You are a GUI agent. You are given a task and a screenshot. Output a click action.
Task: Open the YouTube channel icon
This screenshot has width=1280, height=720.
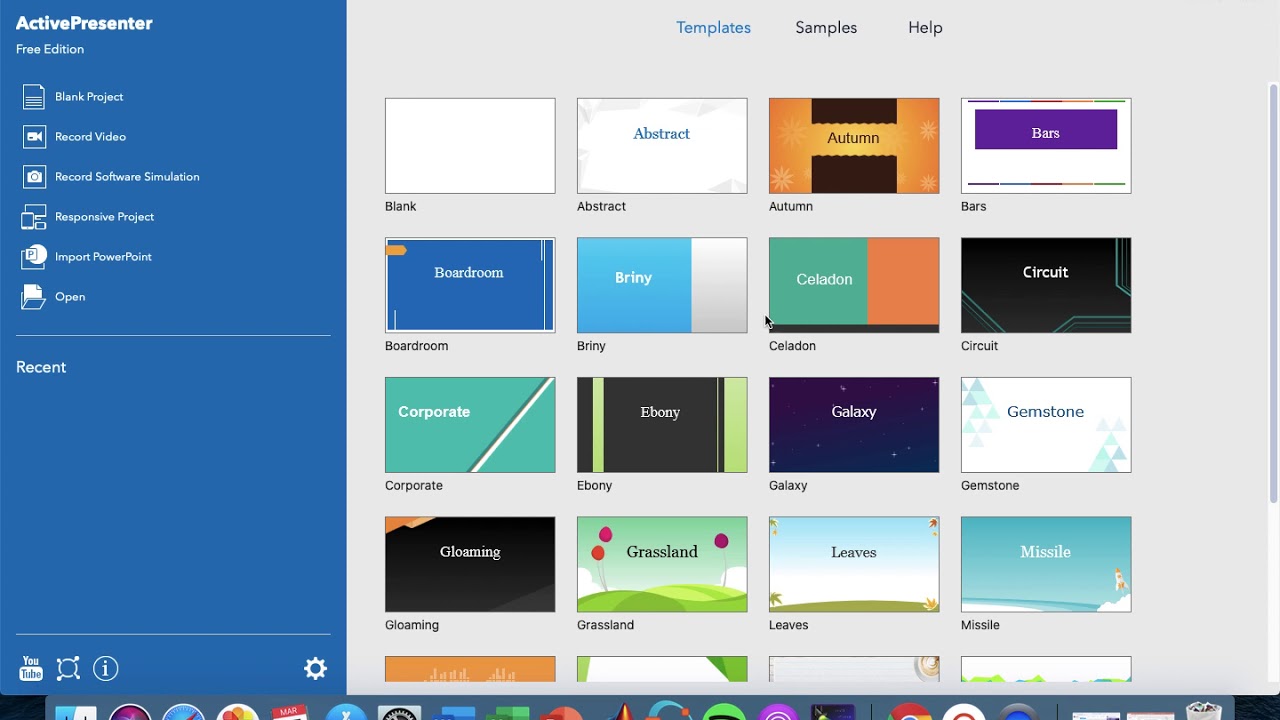[31, 668]
